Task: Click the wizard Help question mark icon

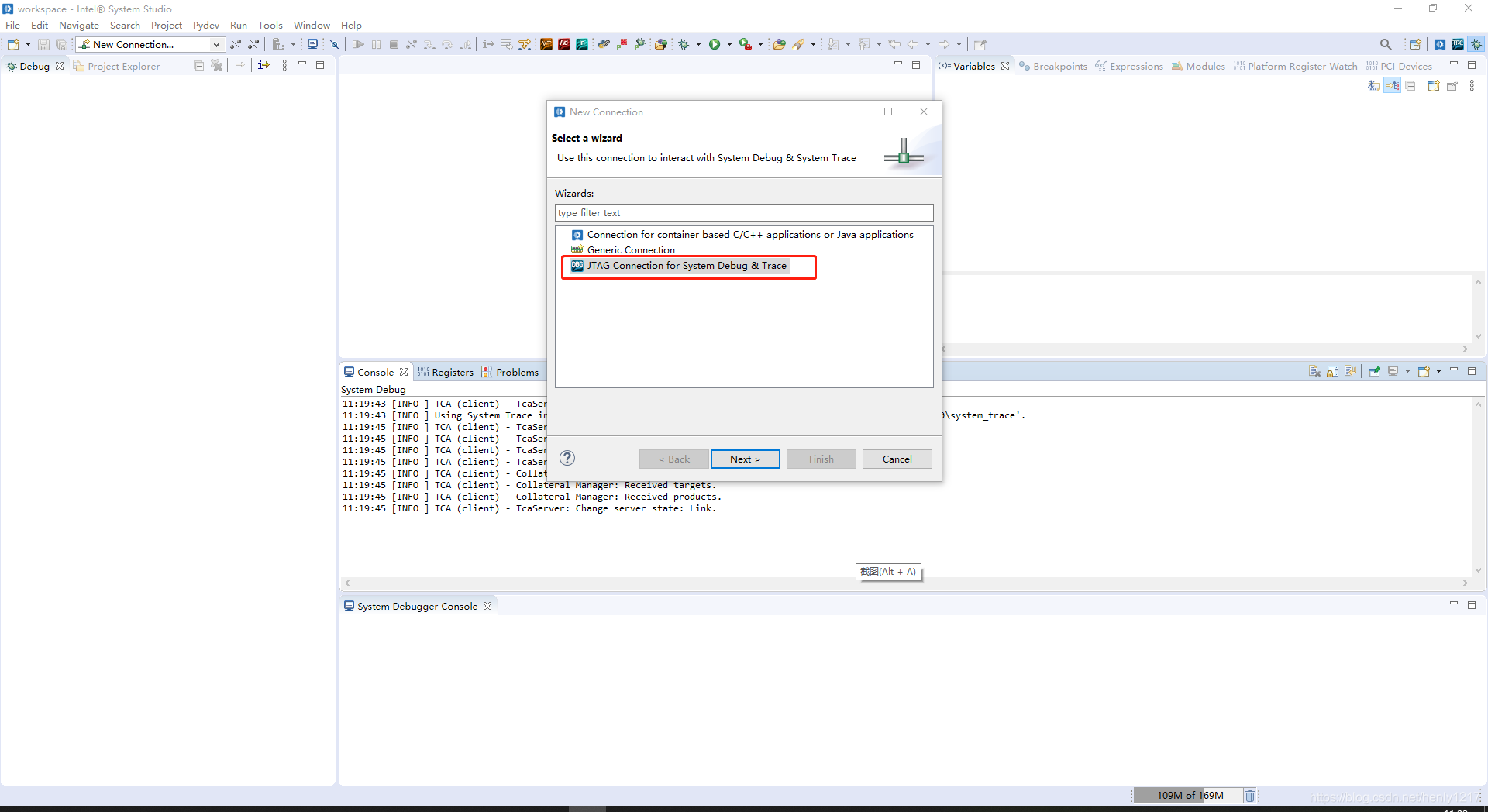Action: [x=567, y=458]
